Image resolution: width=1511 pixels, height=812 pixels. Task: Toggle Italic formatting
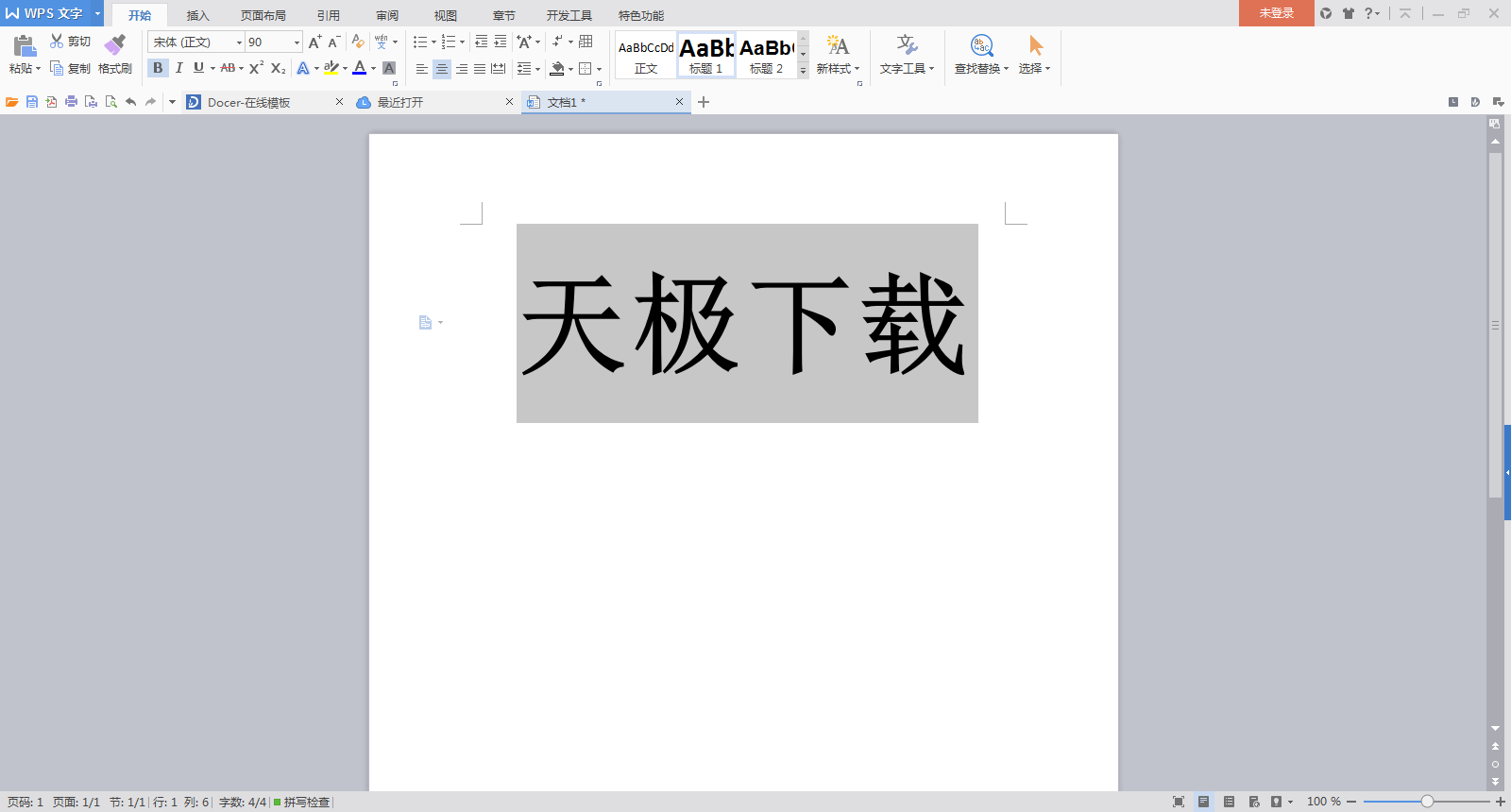pyautogui.click(x=178, y=68)
